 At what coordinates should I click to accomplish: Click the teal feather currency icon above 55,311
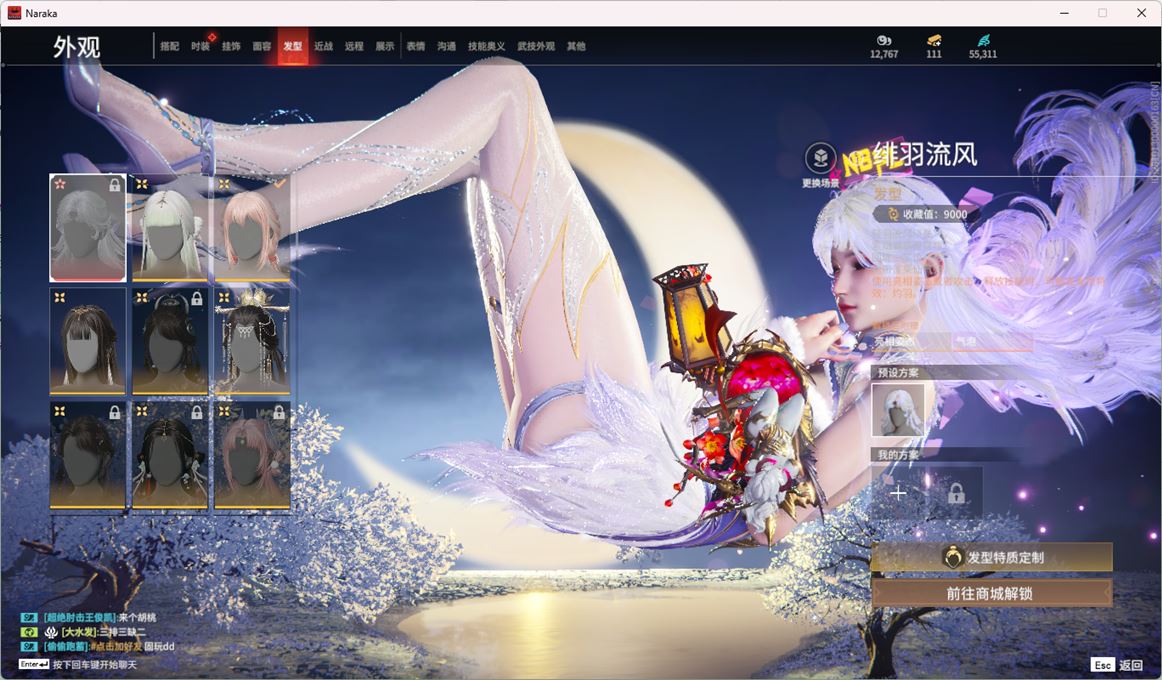point(983,40)
